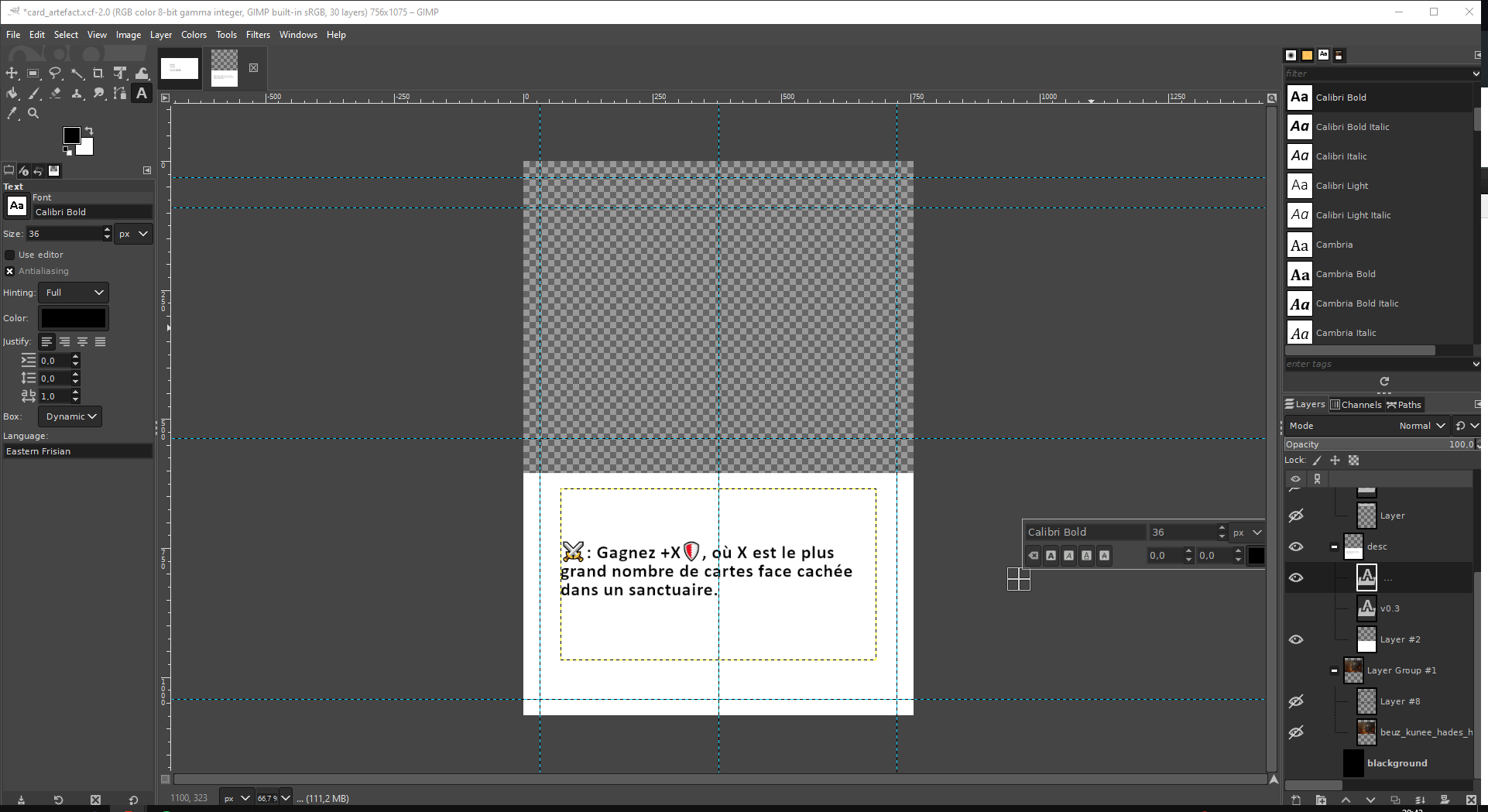Open the Hinting dropdown set to Full
Image resolution: width=1488 pixels, height=812 pixels.
[x=74, y=293]
